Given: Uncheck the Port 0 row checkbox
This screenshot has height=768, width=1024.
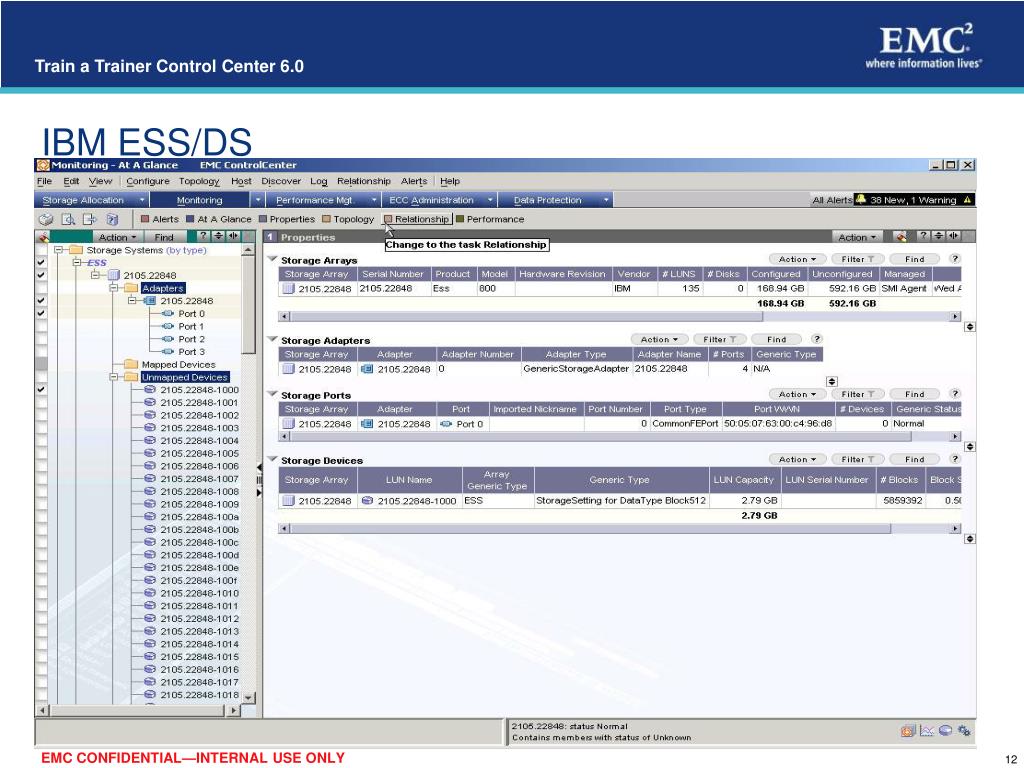Looking at the screenshot, I should coord(41,313).
